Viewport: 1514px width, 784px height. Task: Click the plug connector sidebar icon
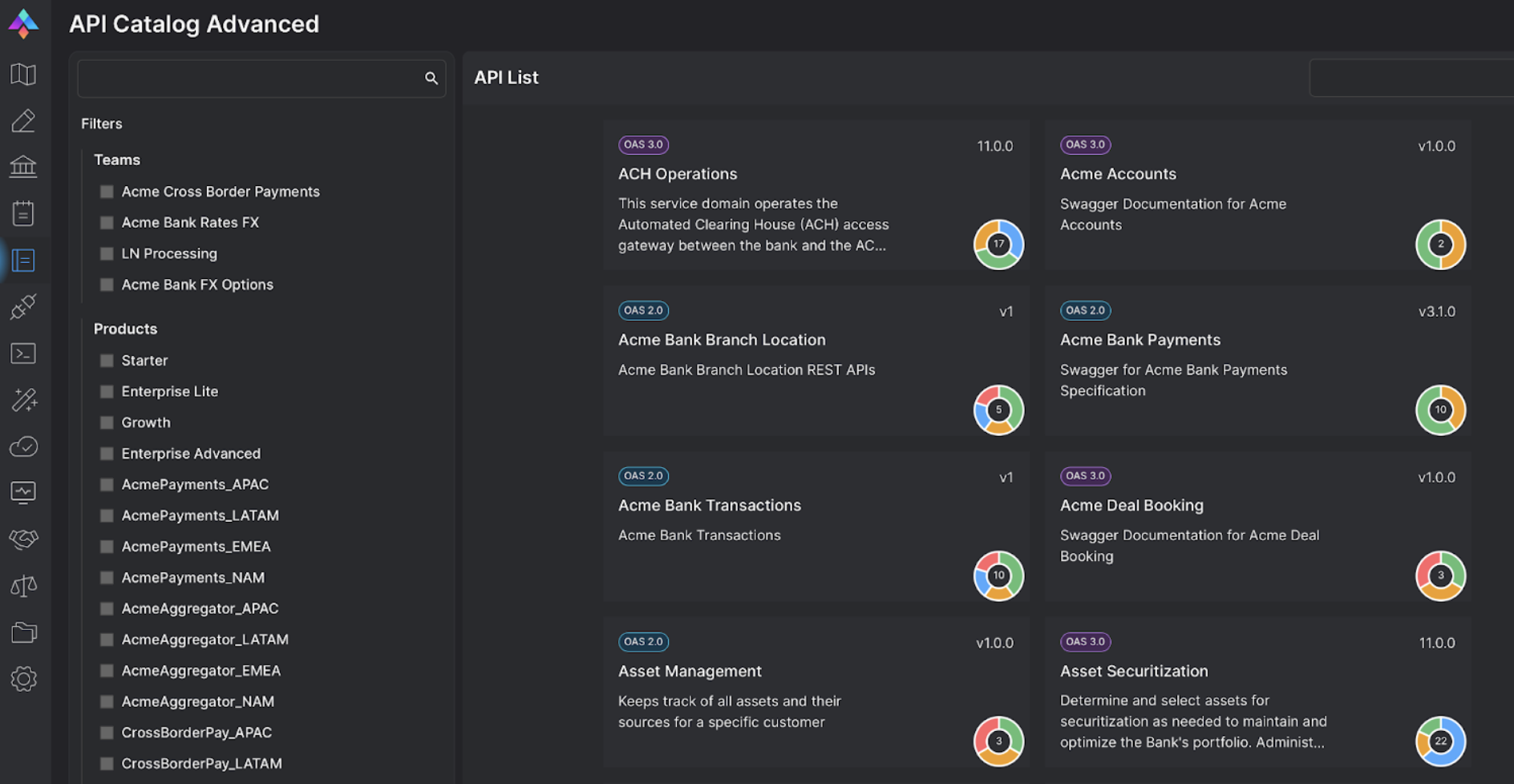click(x=23, y=306)
